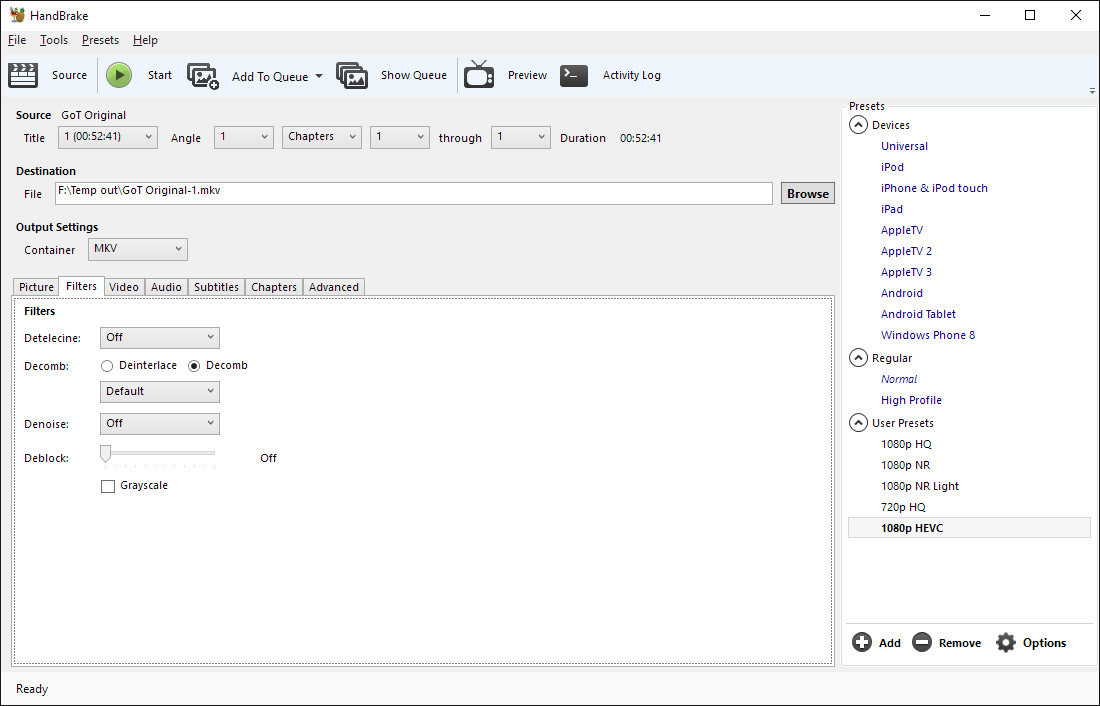The height and width of the screenshot is (706, 1100).
Task: Collapse the Devices presets group
Action: (x=858, y=125)
